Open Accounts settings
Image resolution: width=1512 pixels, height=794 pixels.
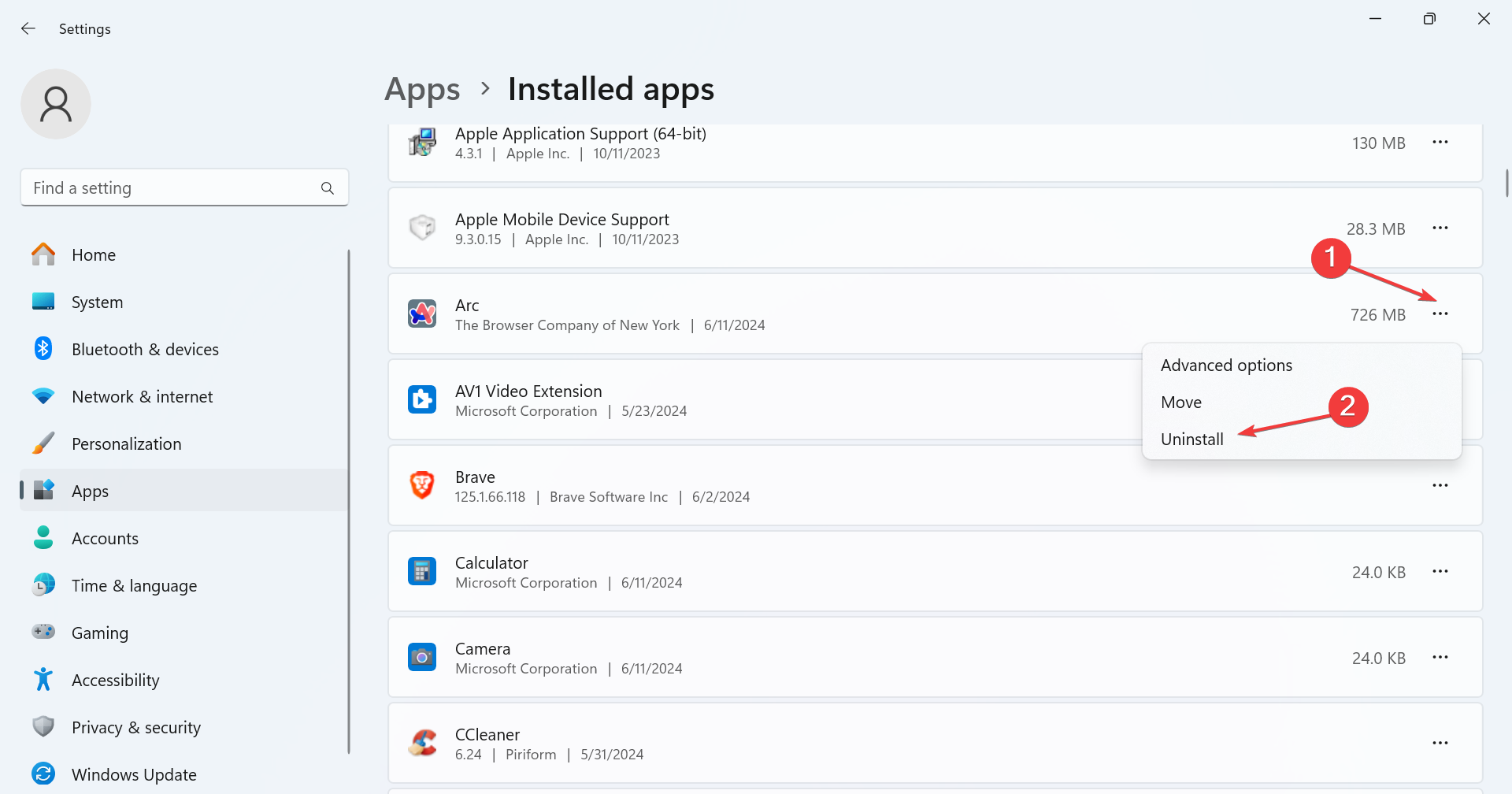click(x=184, y=538)
